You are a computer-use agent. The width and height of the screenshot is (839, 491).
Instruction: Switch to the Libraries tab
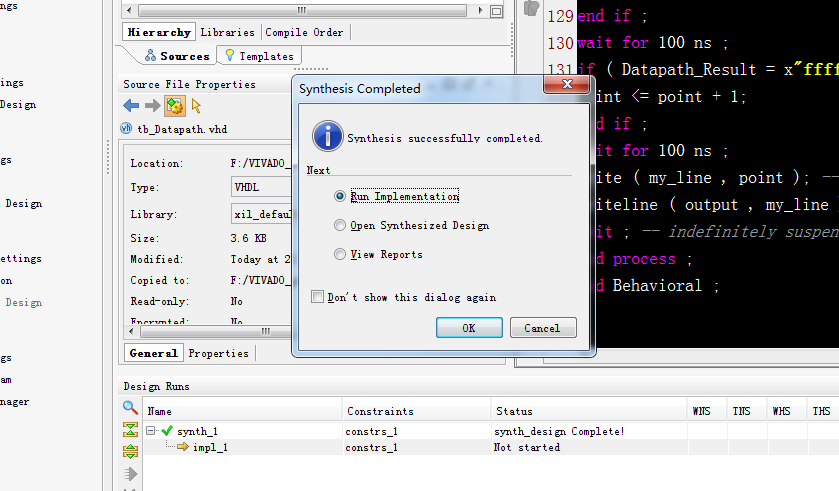(227, 32)
